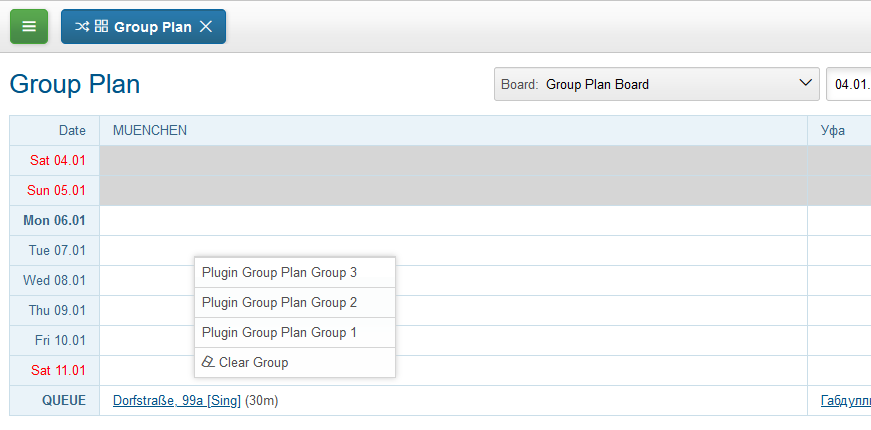Select the Sat 04.01 row label

(x=57, y=161)
